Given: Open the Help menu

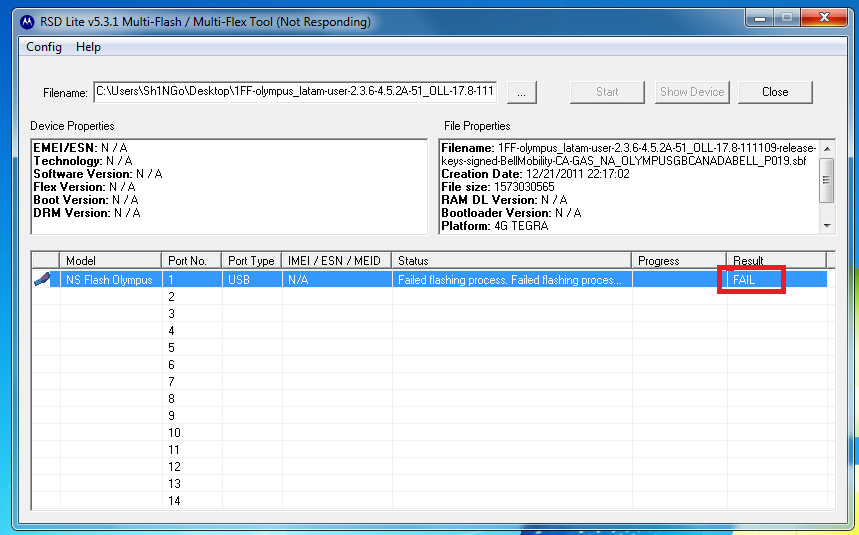Looking at the screenshot, I should point(88,47).
